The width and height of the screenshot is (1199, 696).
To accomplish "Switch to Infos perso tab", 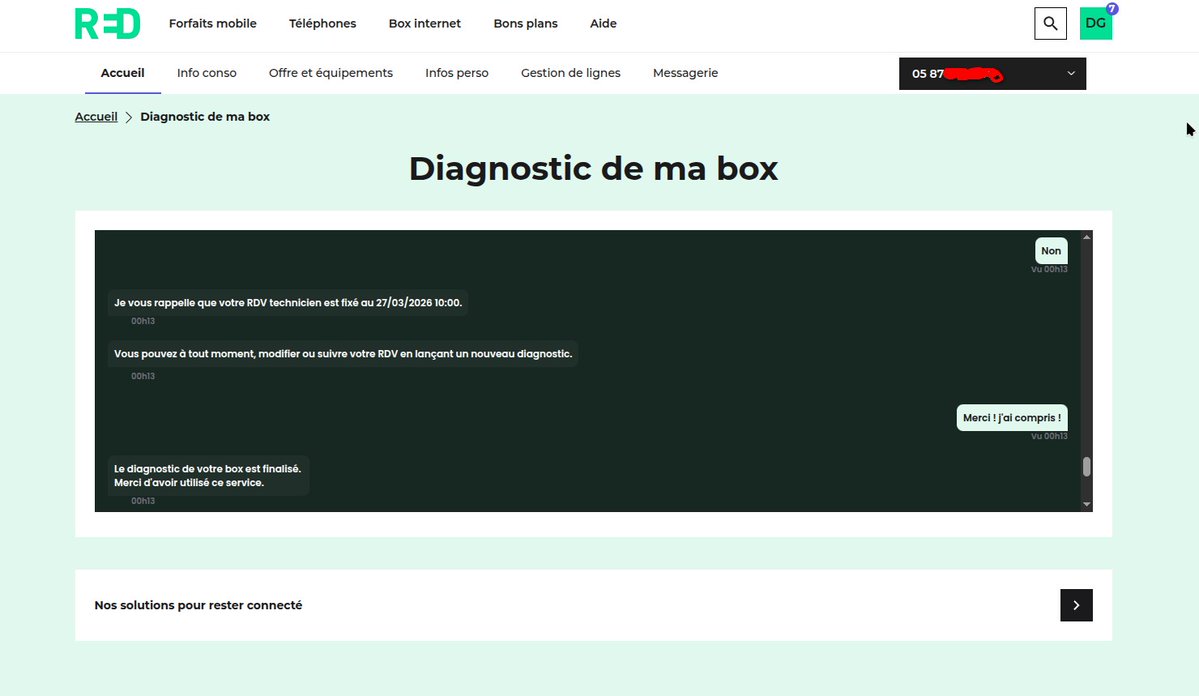I will pyautogui.click(x=457, y=73).
